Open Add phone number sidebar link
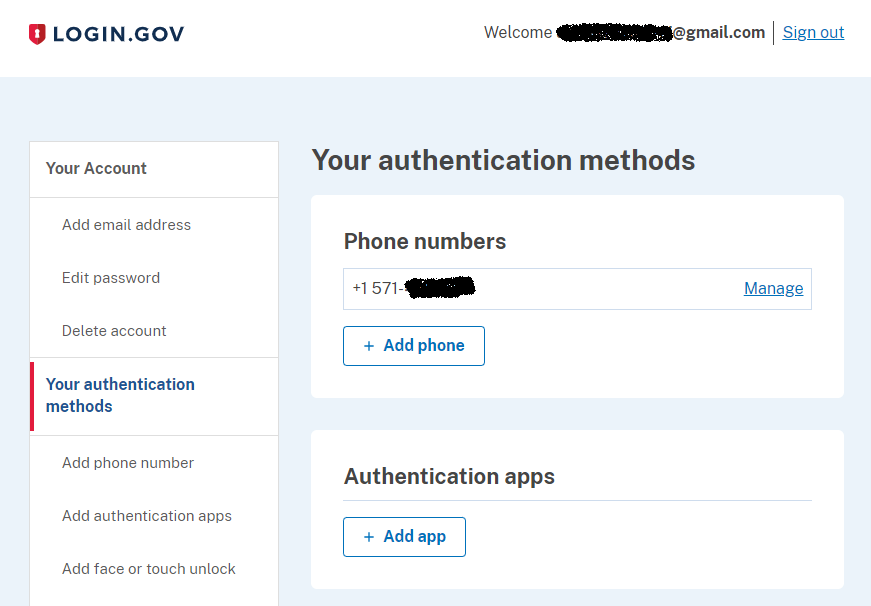Viewport: 871px width, 606px height. (x=128, y=463)
